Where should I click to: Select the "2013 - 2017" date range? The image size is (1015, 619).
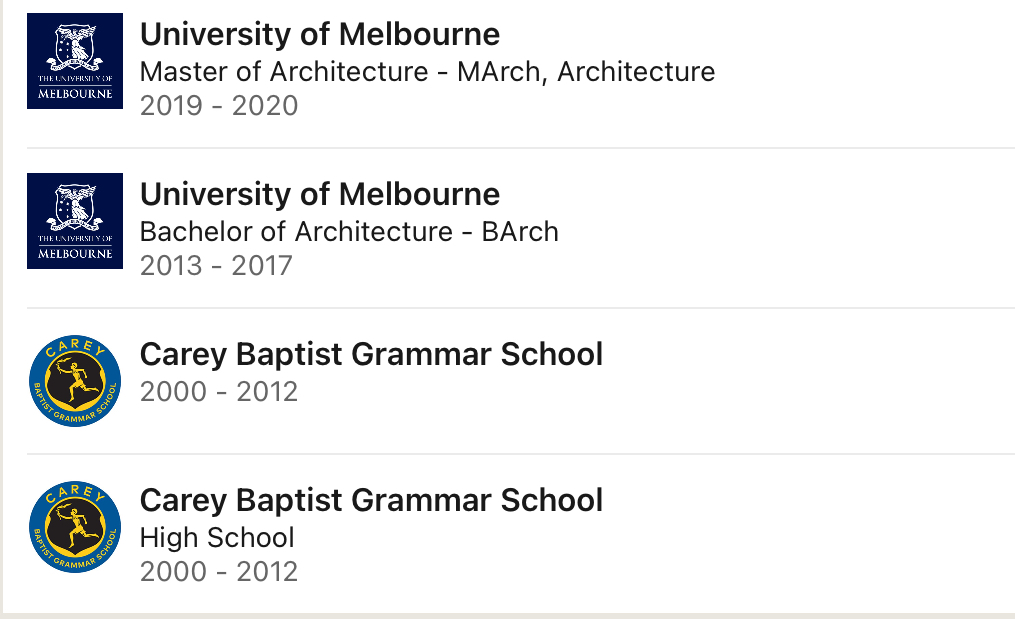point(216,266)
